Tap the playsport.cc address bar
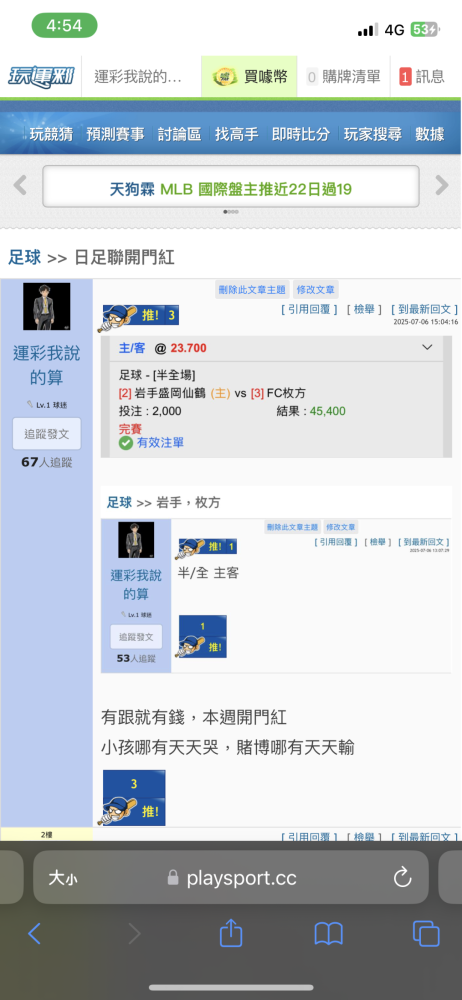The width and height of the screenshot is (462, 1000). pyautogui.click(x=231, y=878)
